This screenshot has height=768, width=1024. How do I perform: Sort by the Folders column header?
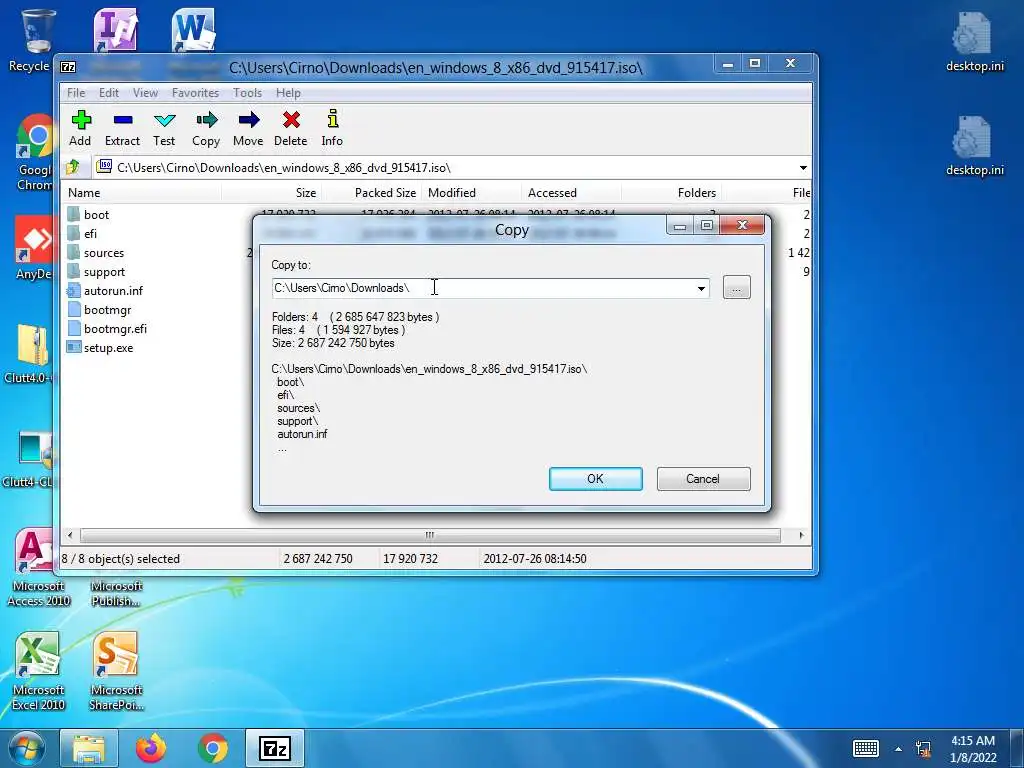pyautogui.click(x=671, y=193)
